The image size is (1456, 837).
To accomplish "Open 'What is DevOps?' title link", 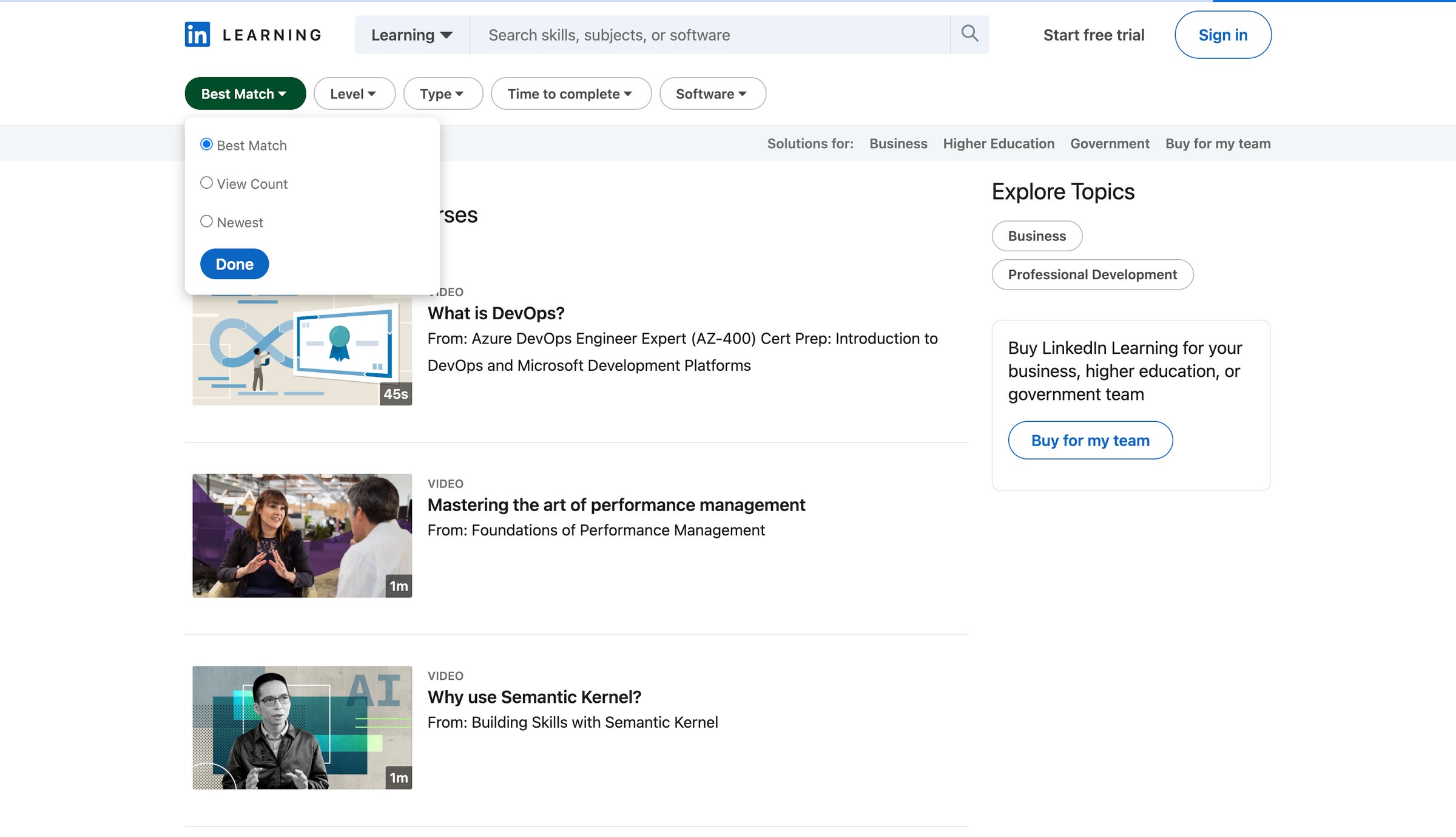I will pos(496,313).
